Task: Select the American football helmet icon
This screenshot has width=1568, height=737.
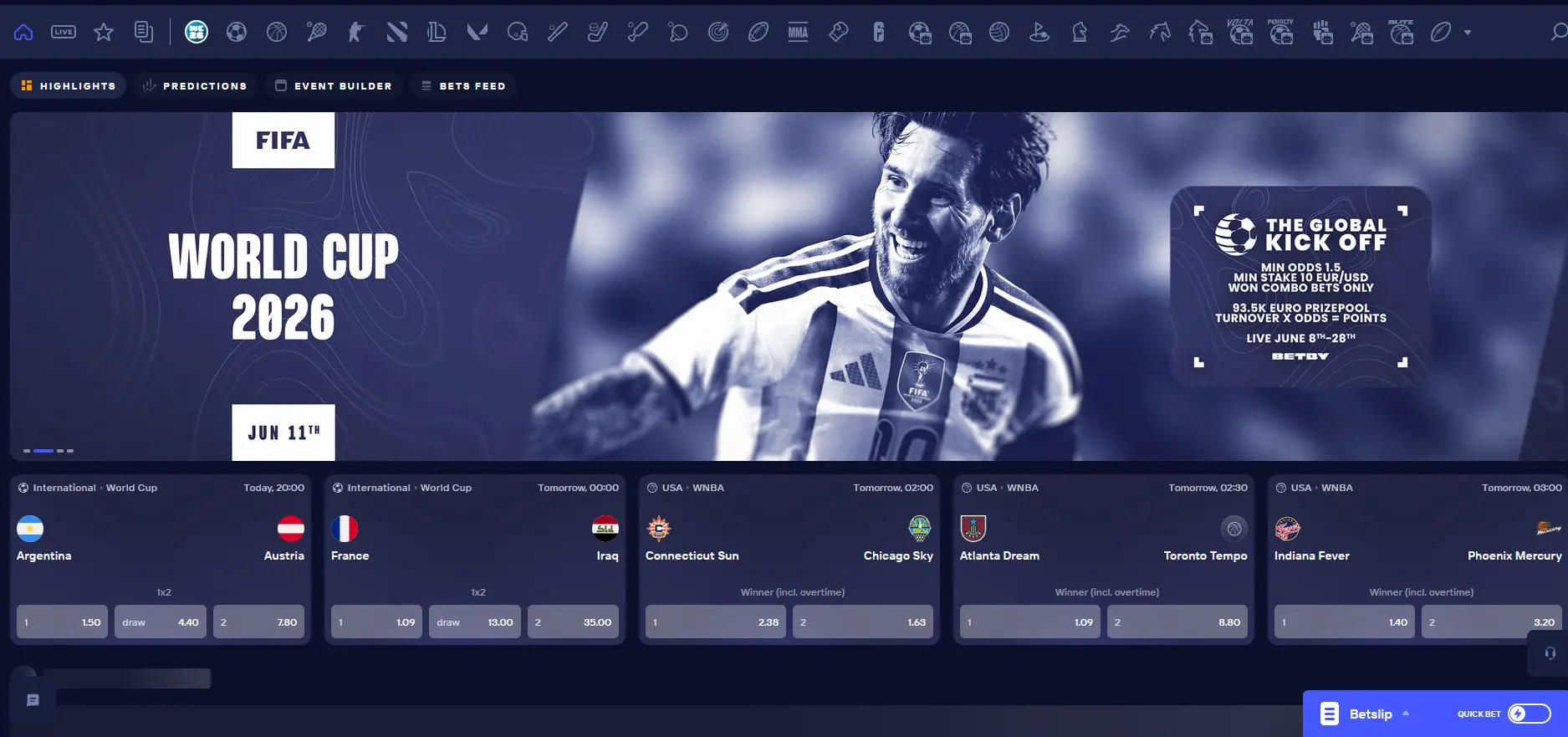Action: tap(518, 33)
